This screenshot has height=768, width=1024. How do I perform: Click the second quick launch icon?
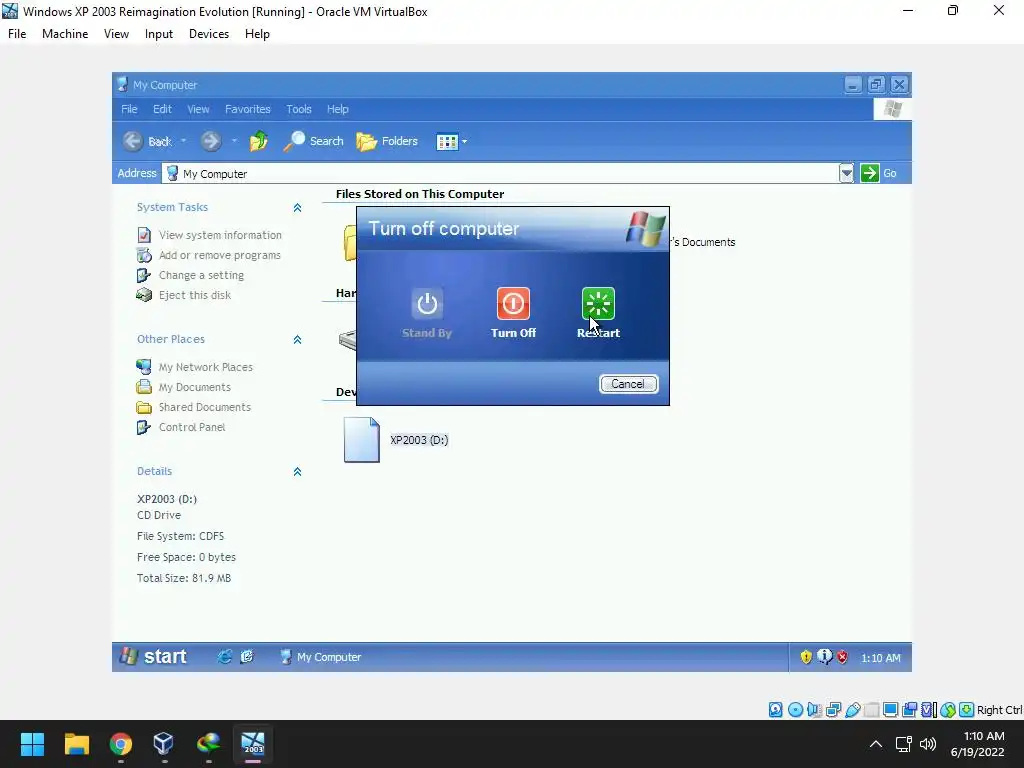[247, 657]
